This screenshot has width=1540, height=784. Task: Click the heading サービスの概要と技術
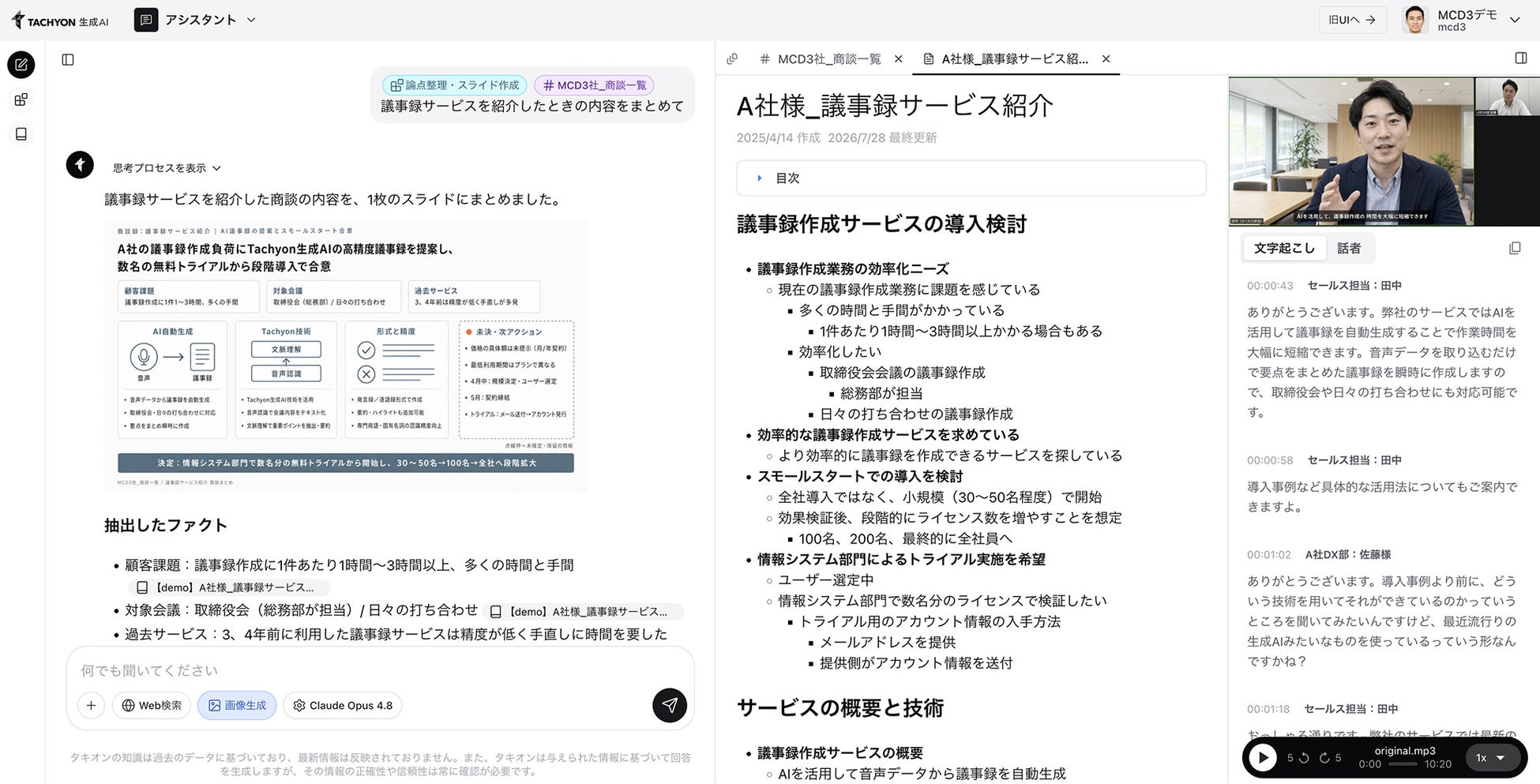click(x=840, y=708)
